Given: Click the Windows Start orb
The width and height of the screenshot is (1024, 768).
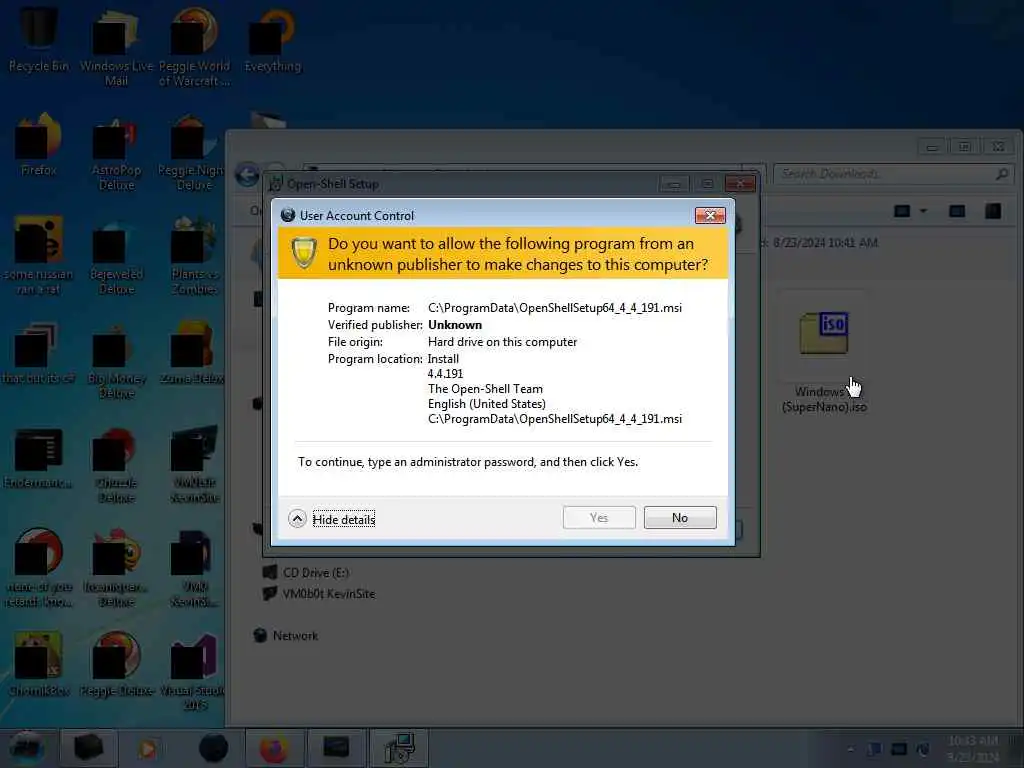Looking at the screenshot, I should (26, 748).
